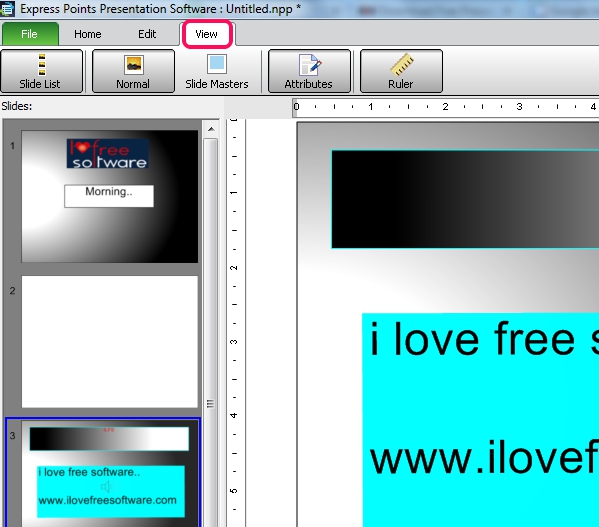Click the 'www.ilovef' text line on canvas
This screenshot has height=527, width=599.
tap(484, 457)
